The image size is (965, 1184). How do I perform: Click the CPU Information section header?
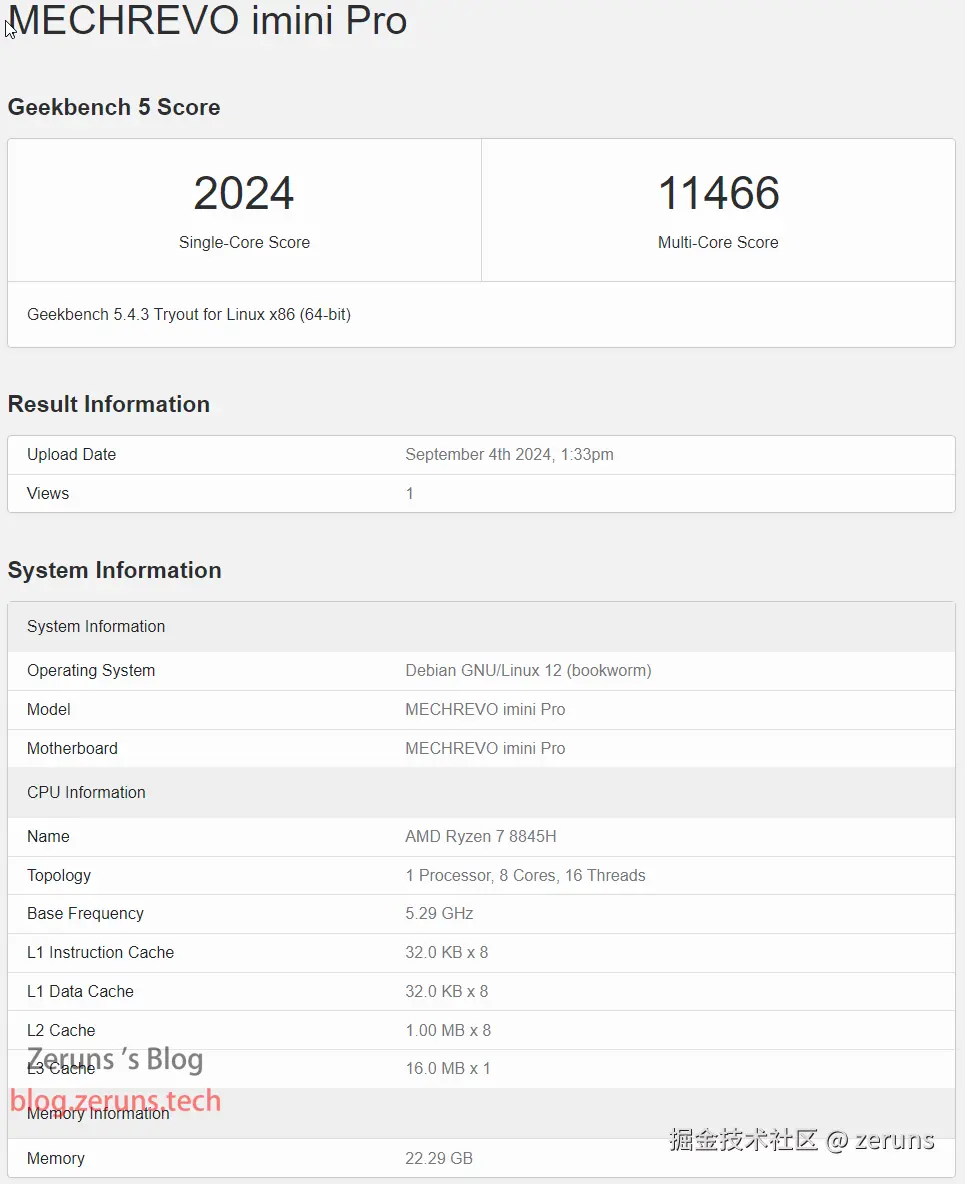(482, 793)
